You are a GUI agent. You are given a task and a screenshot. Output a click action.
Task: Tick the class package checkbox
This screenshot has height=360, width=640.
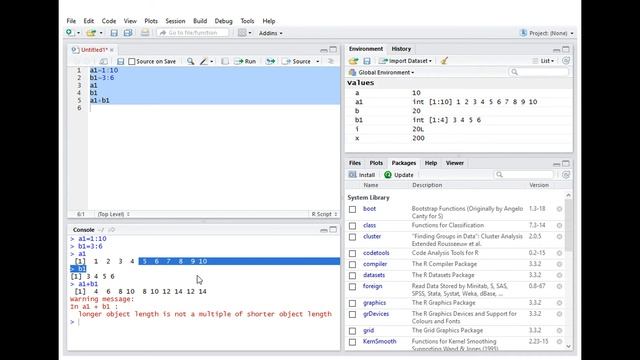point(352,225)
